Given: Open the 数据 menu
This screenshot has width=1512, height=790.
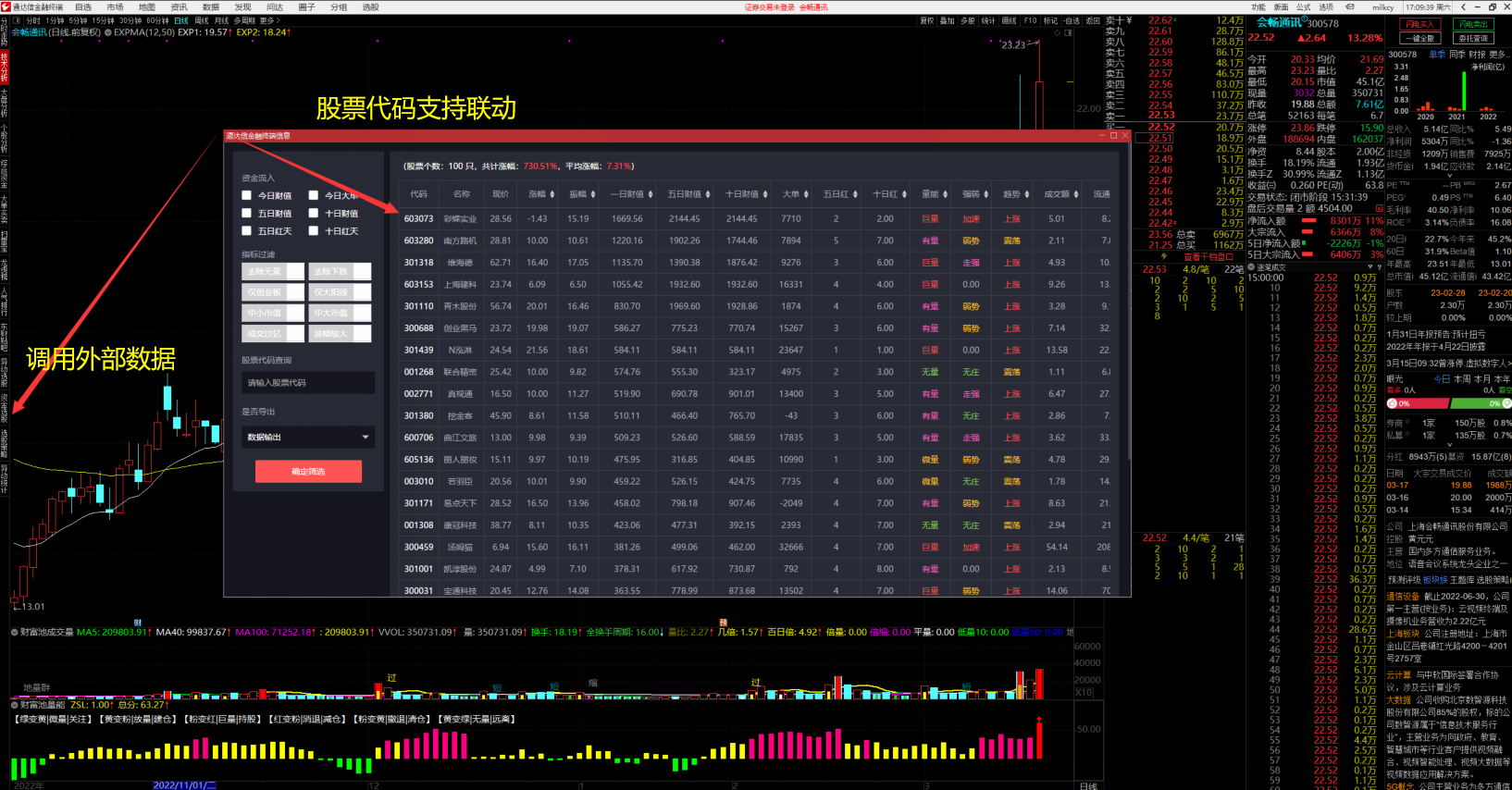Looking at the screenshot, I should click(x=211, y=6).
